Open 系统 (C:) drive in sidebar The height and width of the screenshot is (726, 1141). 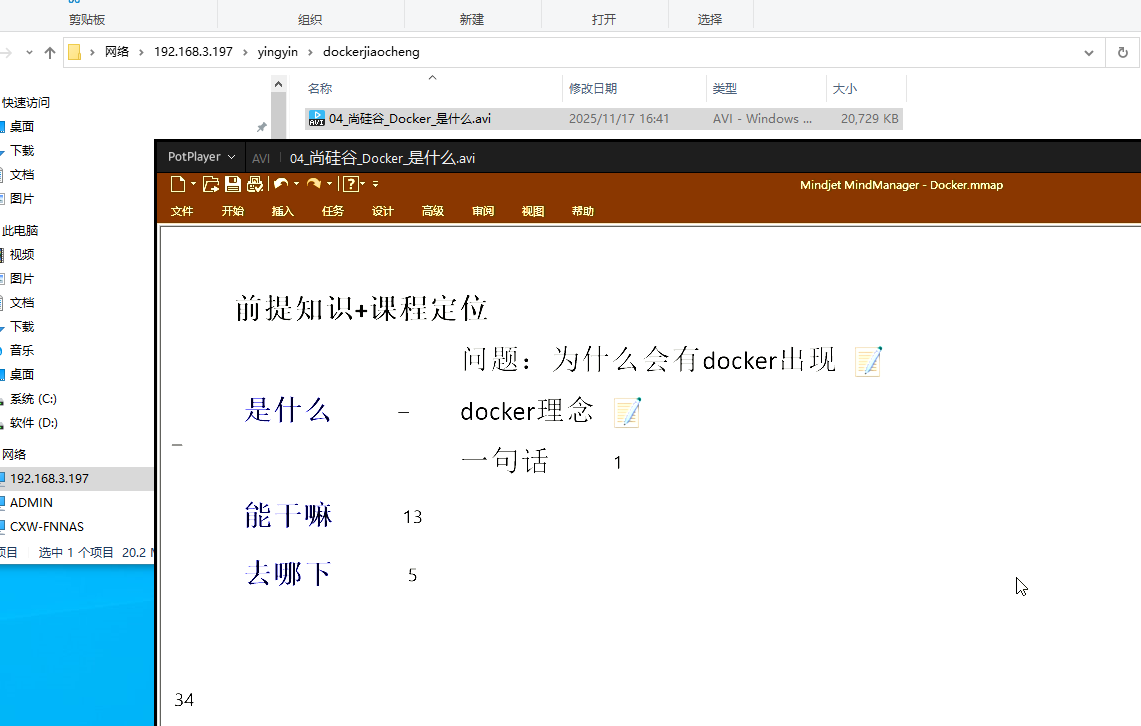point(33,399)
